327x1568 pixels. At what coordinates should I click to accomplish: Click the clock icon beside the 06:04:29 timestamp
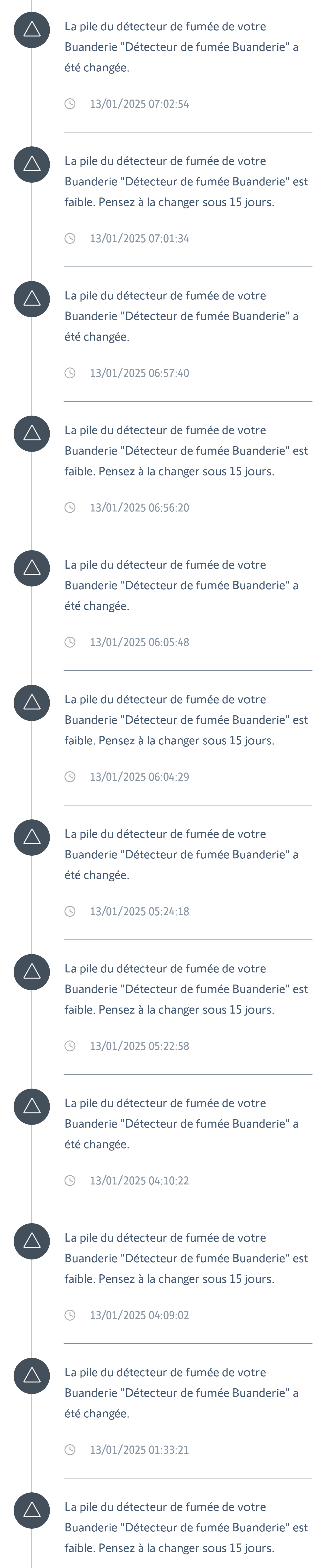pyautogui.click(x=70, y=777)
